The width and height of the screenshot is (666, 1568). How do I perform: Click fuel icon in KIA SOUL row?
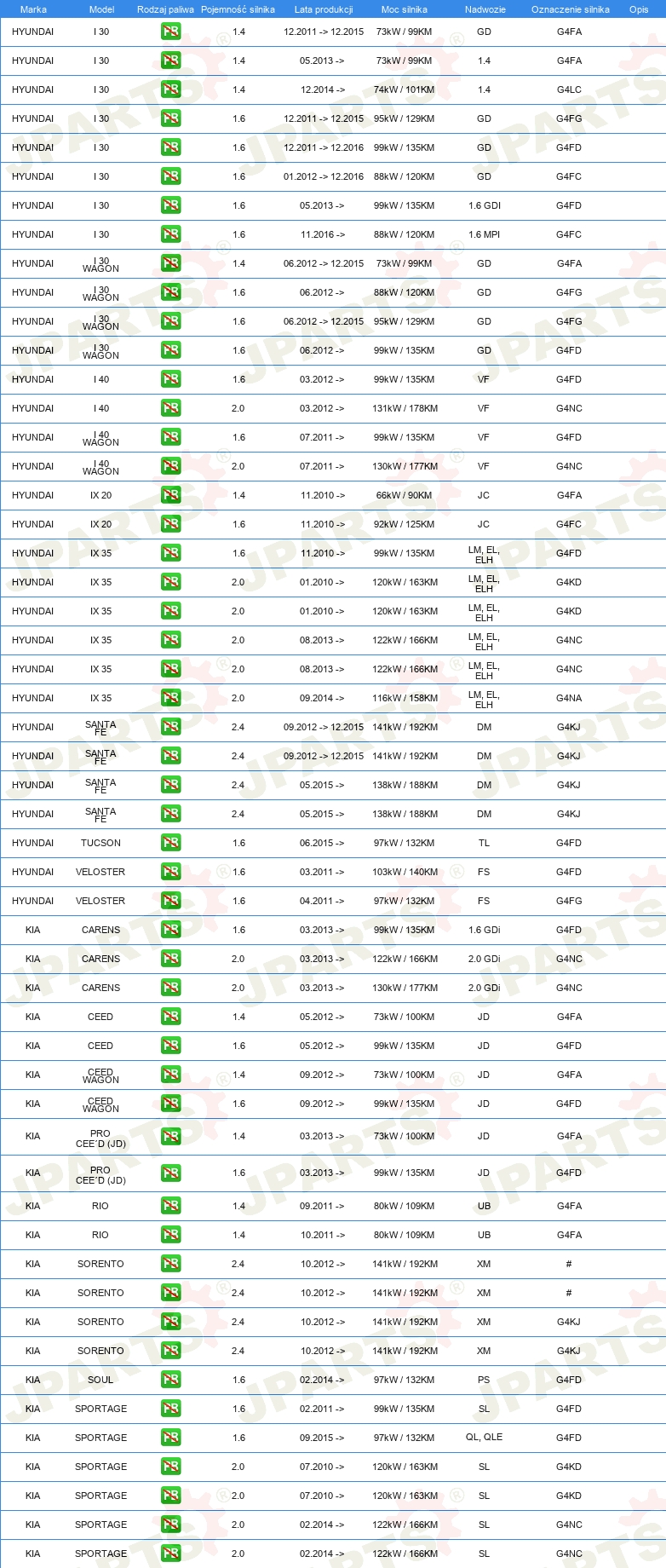coord(170,1380)
